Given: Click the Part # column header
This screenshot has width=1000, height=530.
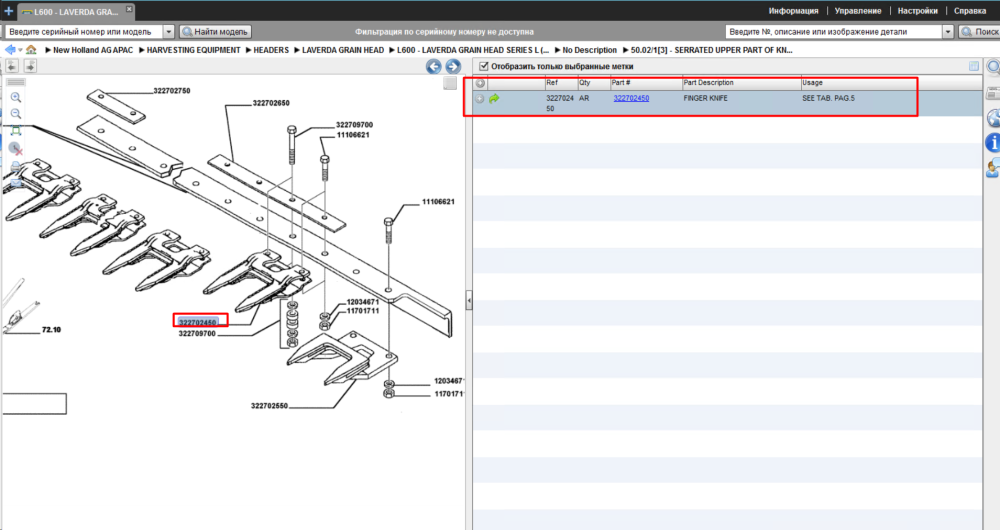Looking at the screenshot, I should tap(646, 83).
